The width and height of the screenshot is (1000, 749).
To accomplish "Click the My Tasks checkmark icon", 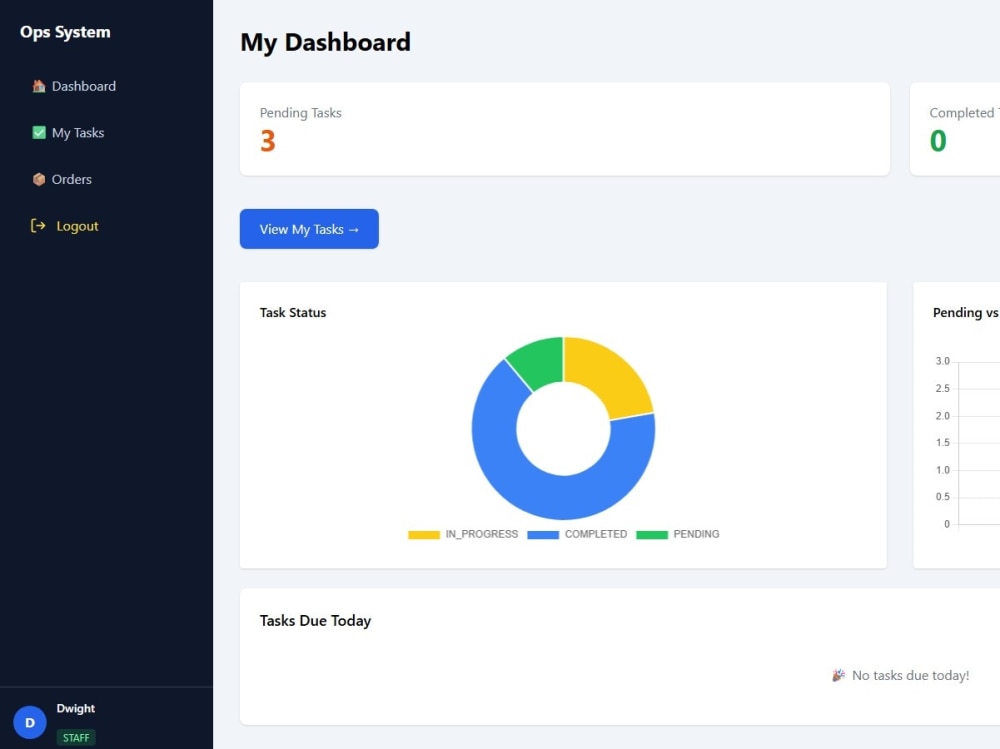I will point(39,133).
